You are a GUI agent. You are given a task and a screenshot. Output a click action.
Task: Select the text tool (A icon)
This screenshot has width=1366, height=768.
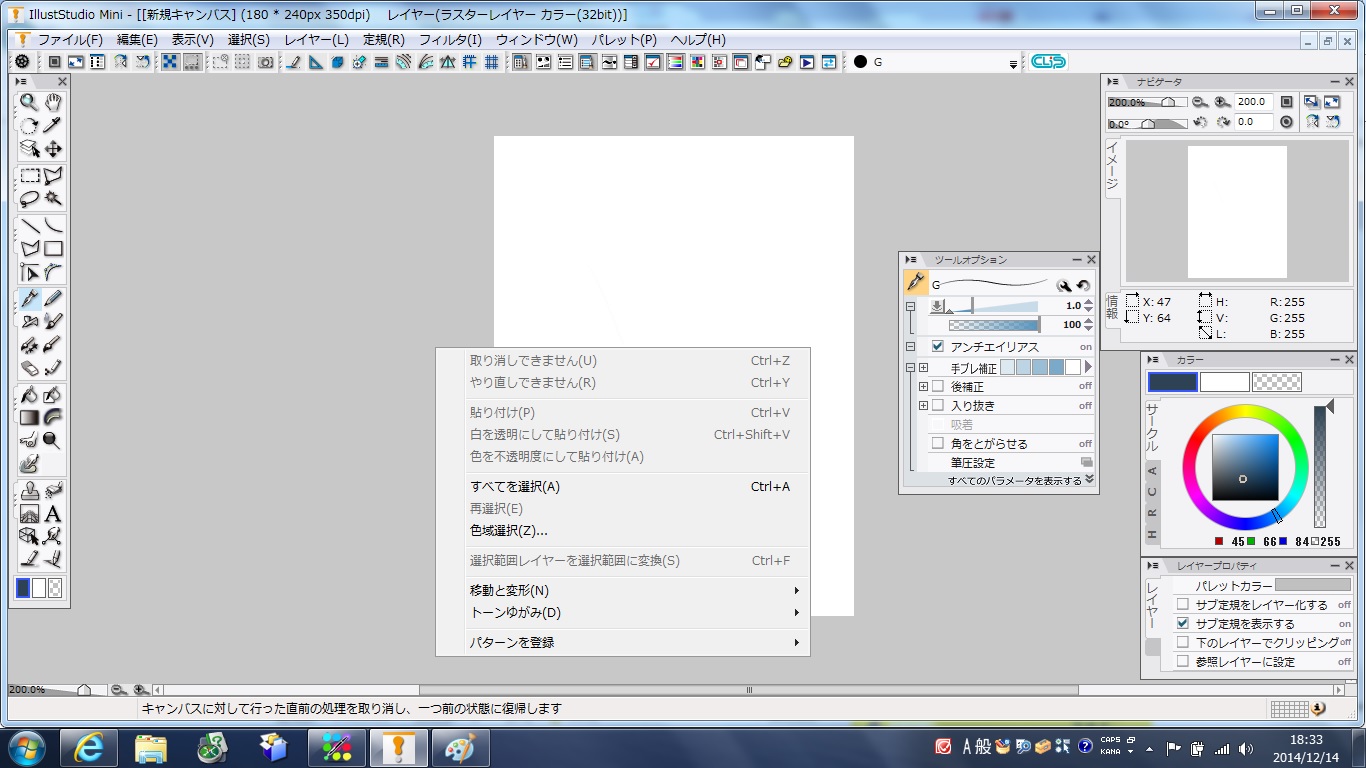[x=53, y=514]
